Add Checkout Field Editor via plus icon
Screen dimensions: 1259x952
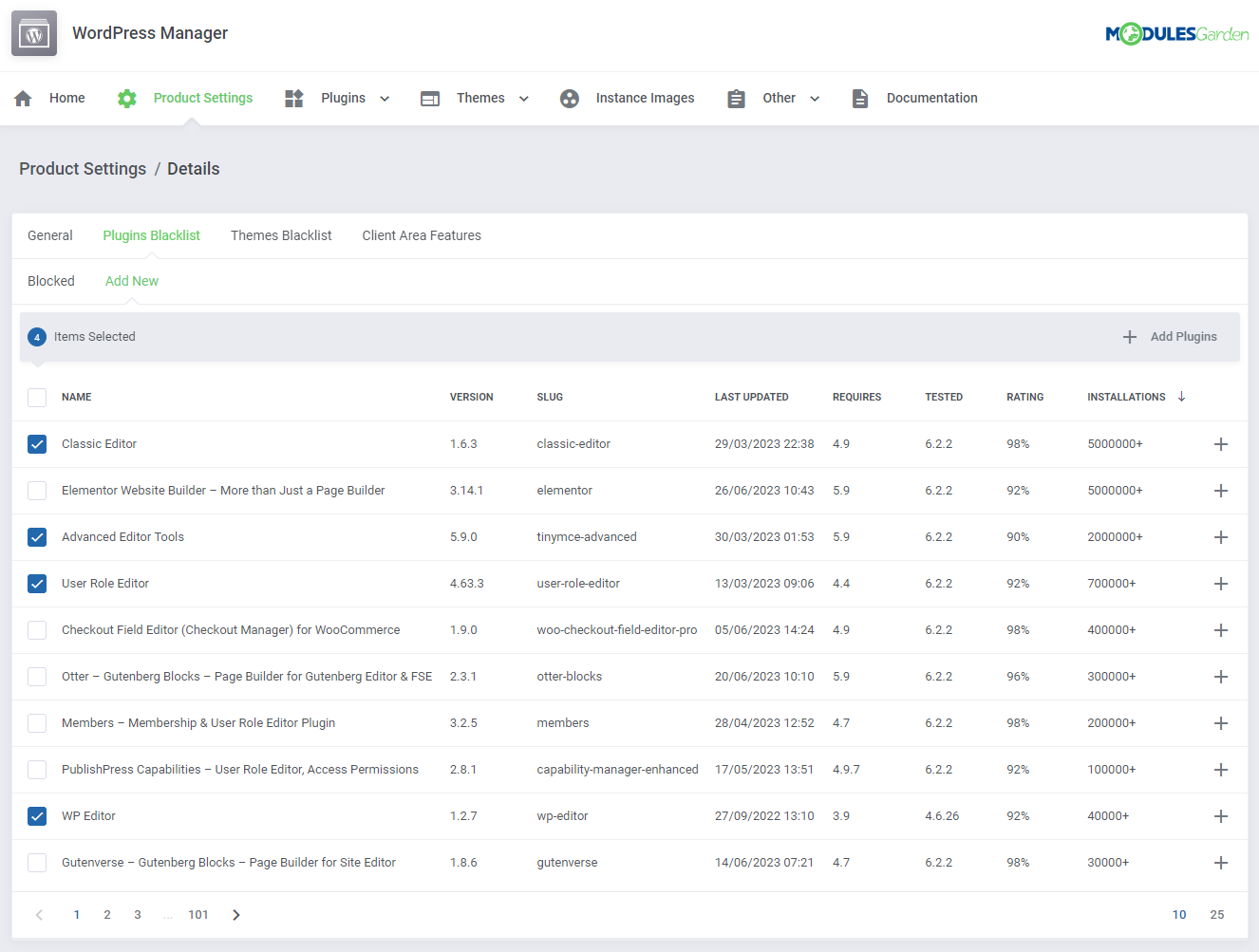1221,630
